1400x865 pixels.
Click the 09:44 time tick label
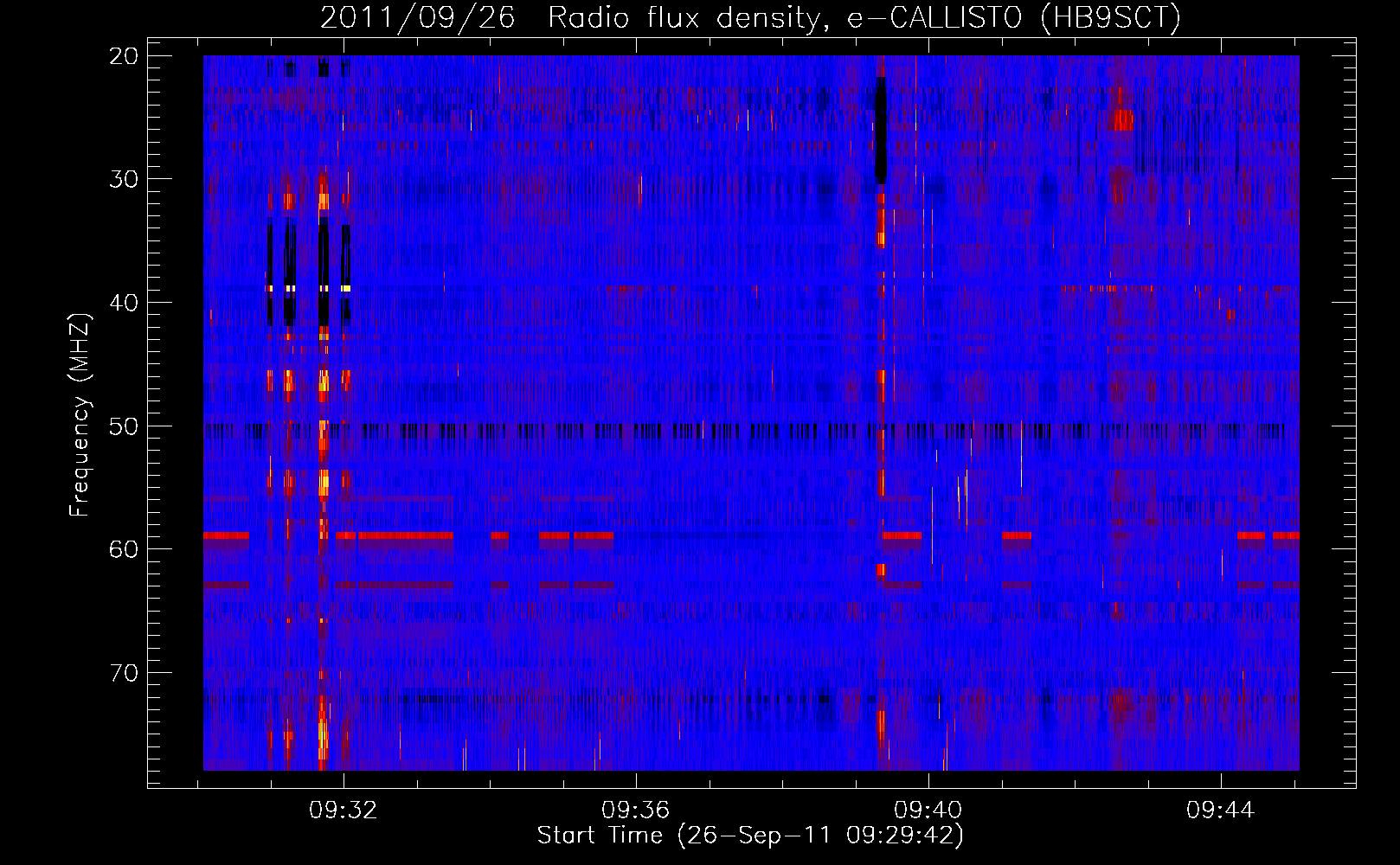point(1220,811)
